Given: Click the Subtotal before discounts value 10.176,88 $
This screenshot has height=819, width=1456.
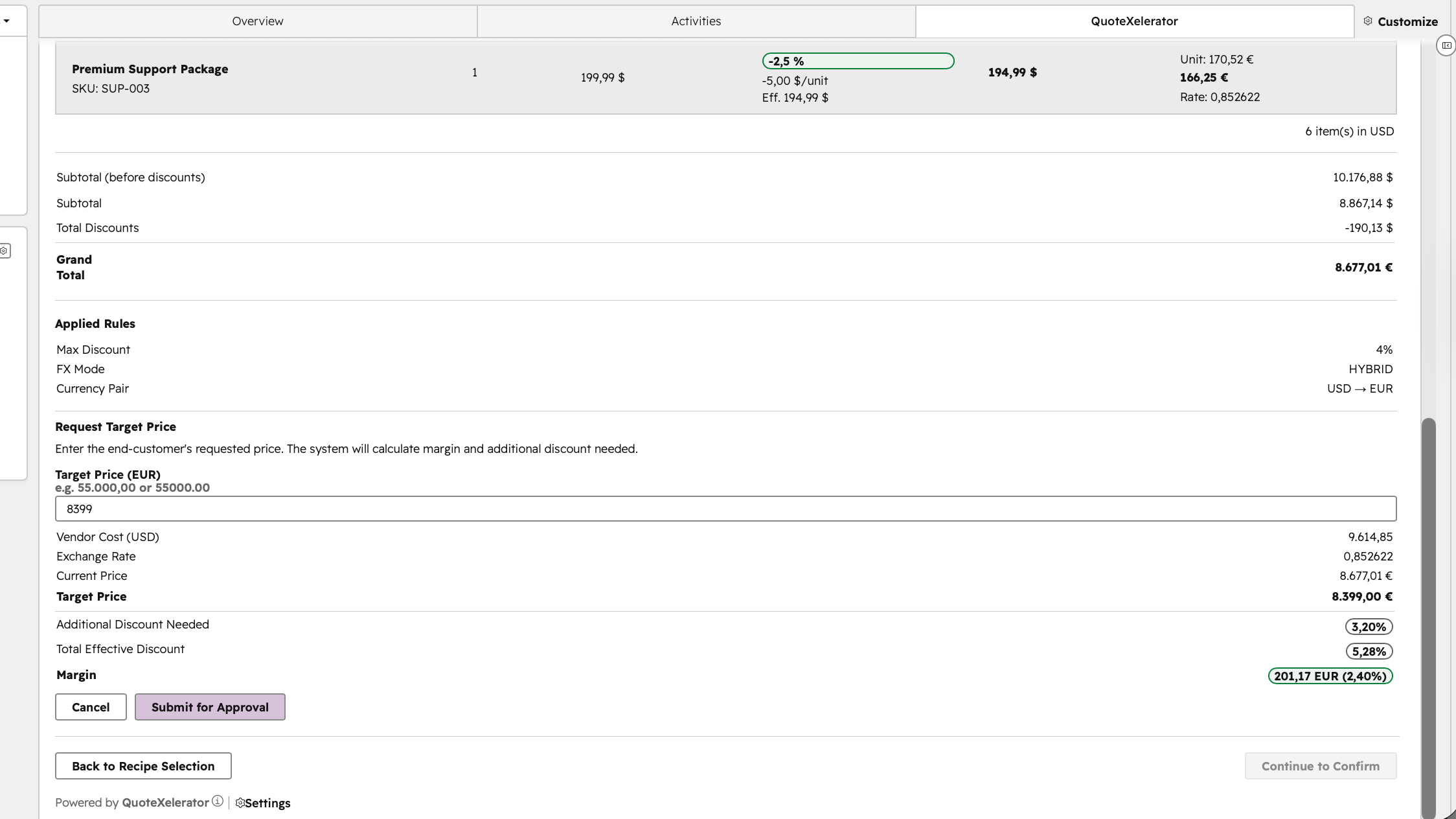Looking at the screenshot, I should 1363,178.
